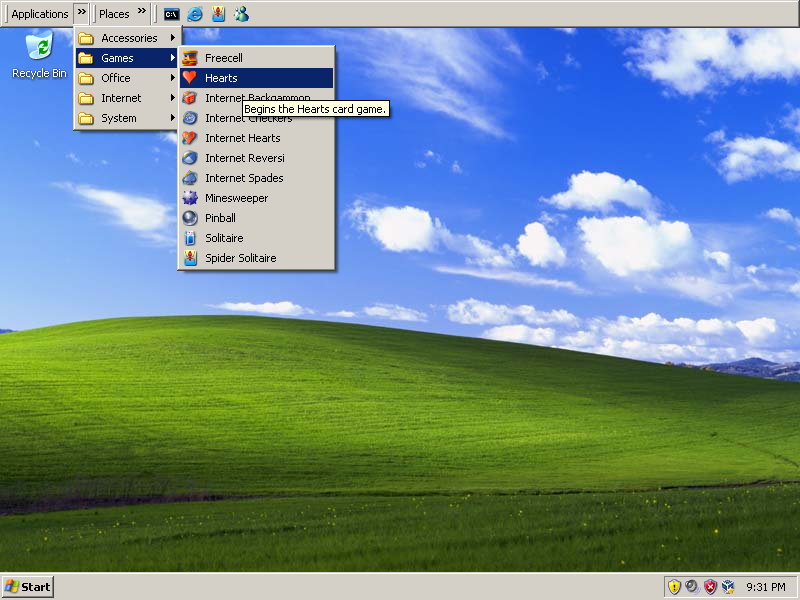Open Internet Explorer quick launch icon
This screenshot has height=600, width=800.
pyautogui.click(x=195, y=14)
